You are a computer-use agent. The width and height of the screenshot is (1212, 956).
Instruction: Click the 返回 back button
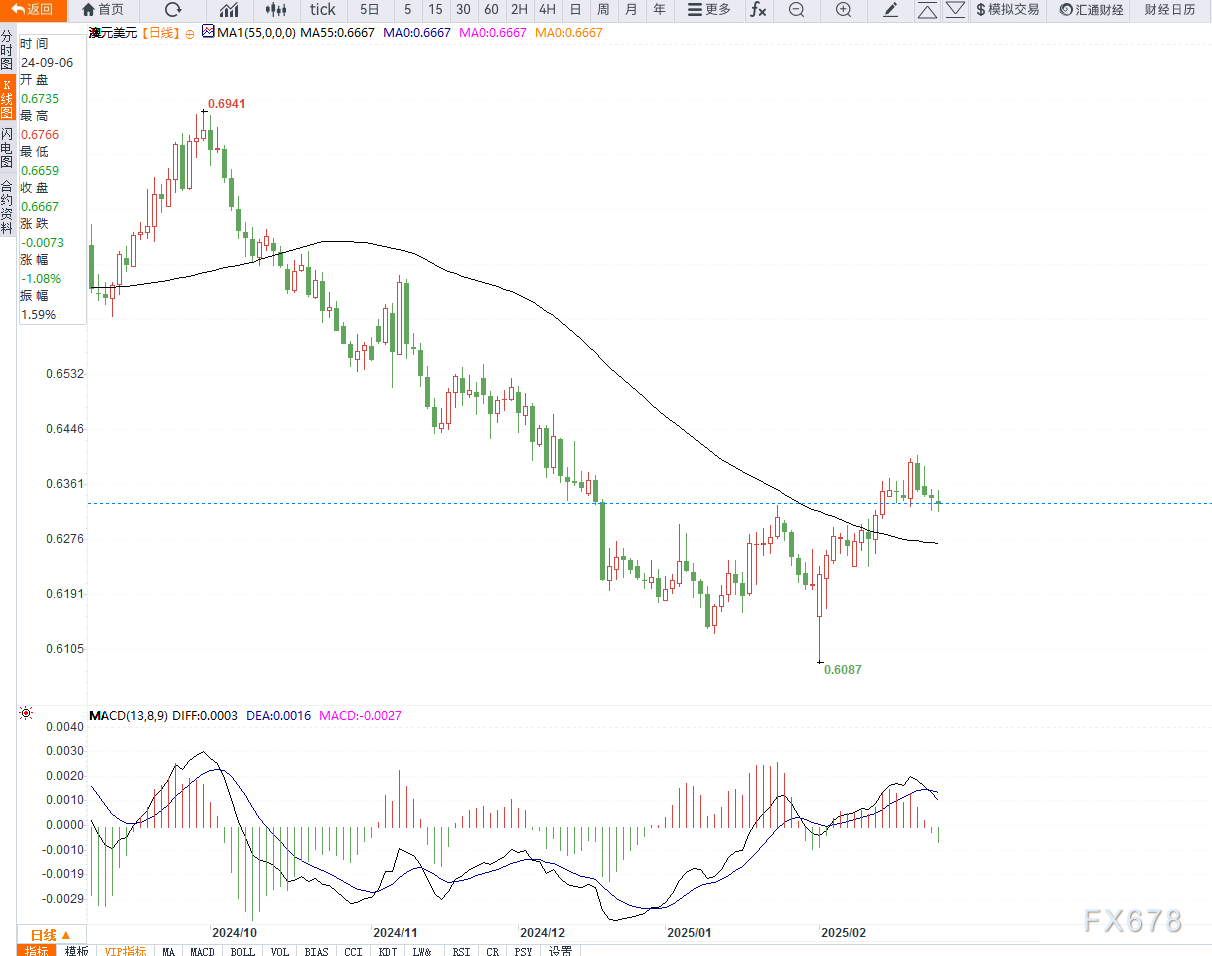point(33,10)
